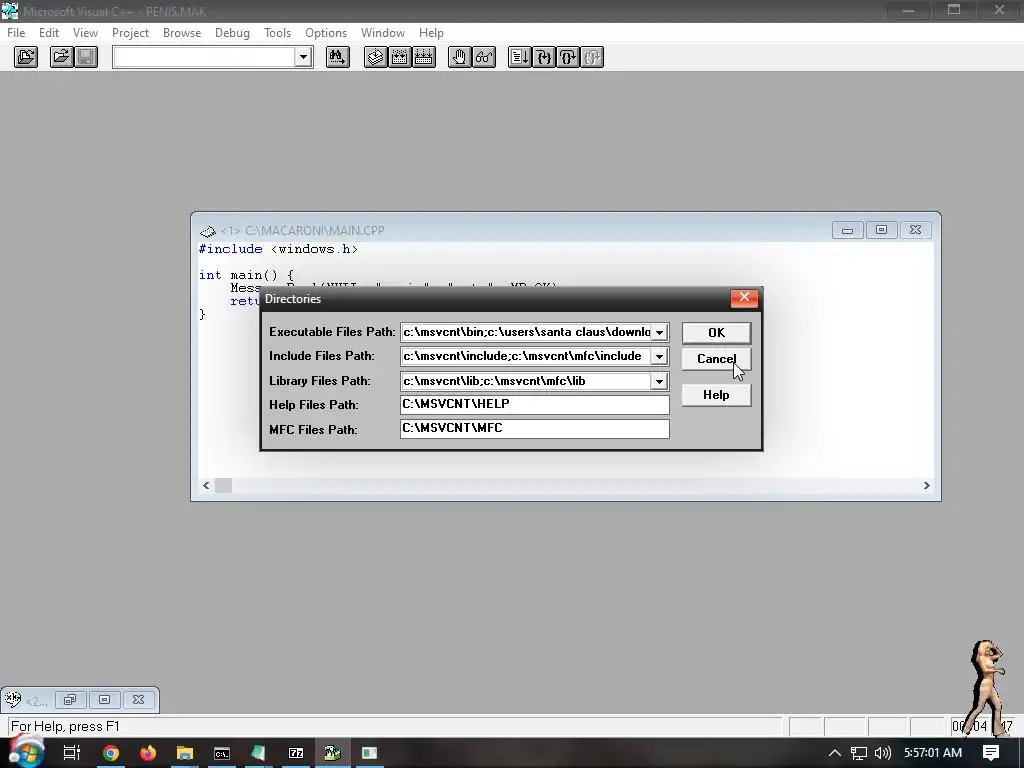The image size is (1024, 768).
Task: Click Cancel in the Directories dialog
Action: [716, 359]
